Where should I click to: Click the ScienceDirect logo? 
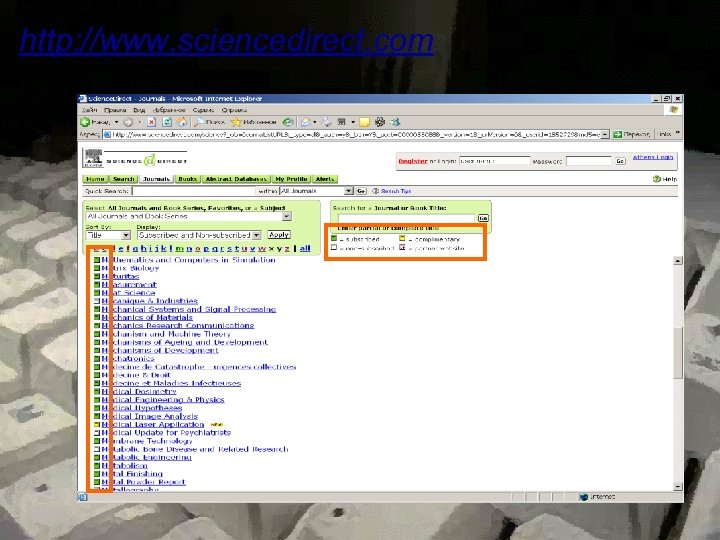pyautogui.click(x=135, y=159)
